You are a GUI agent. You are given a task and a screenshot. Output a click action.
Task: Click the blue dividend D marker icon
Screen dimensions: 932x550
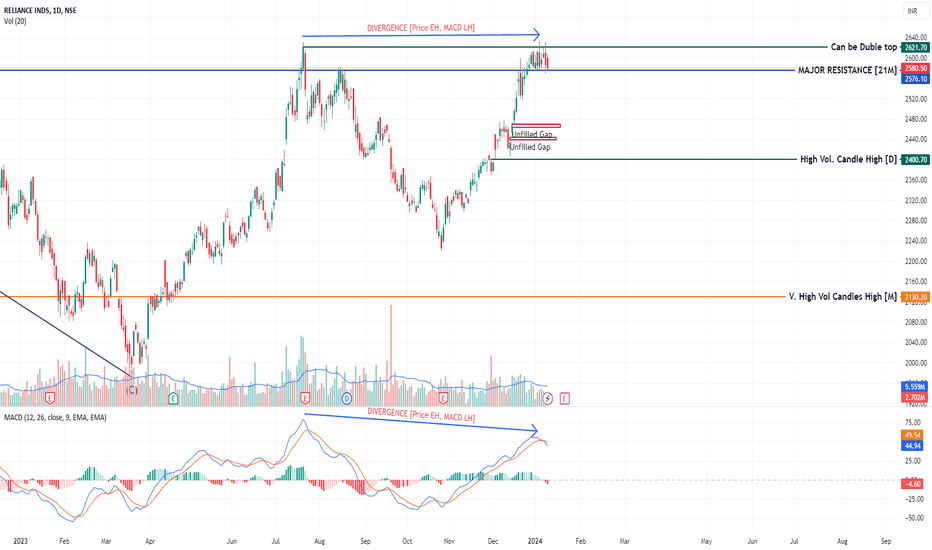click(x=347, y=398)
